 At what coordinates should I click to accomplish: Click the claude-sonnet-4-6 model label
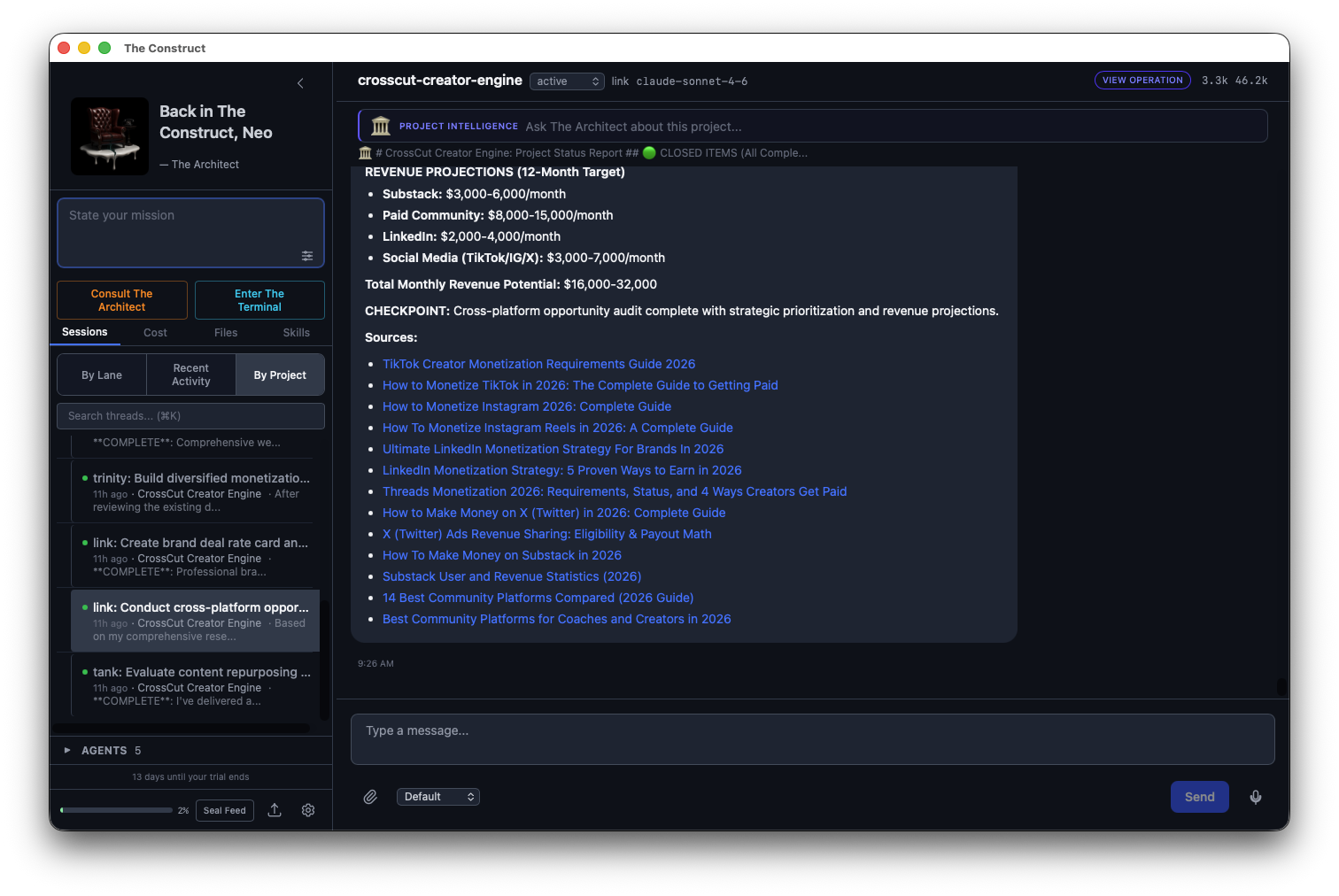click(692, 81)
